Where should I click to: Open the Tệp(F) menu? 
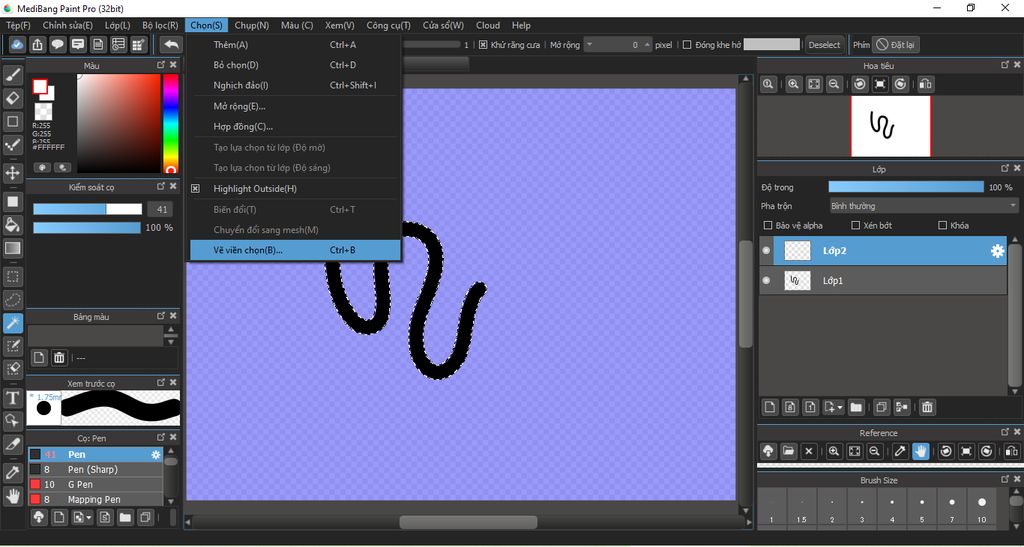tap(18, 25)
